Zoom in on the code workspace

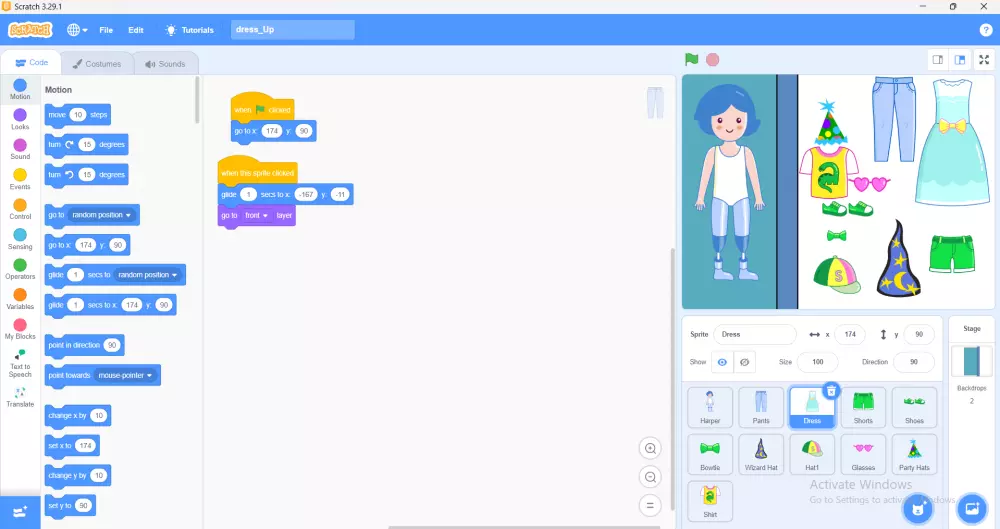point(650,449)
